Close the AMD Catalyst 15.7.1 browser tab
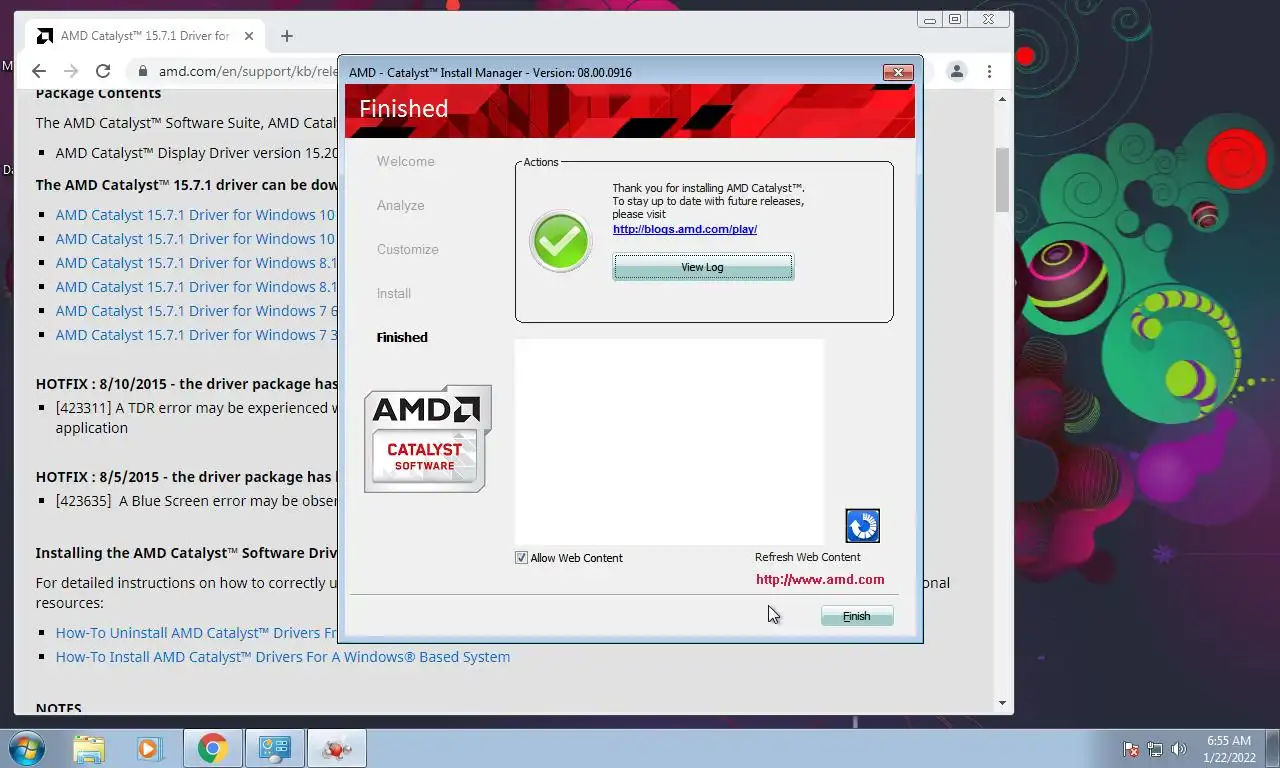Viewport: 1280px width, 768px height. [249, 36]
